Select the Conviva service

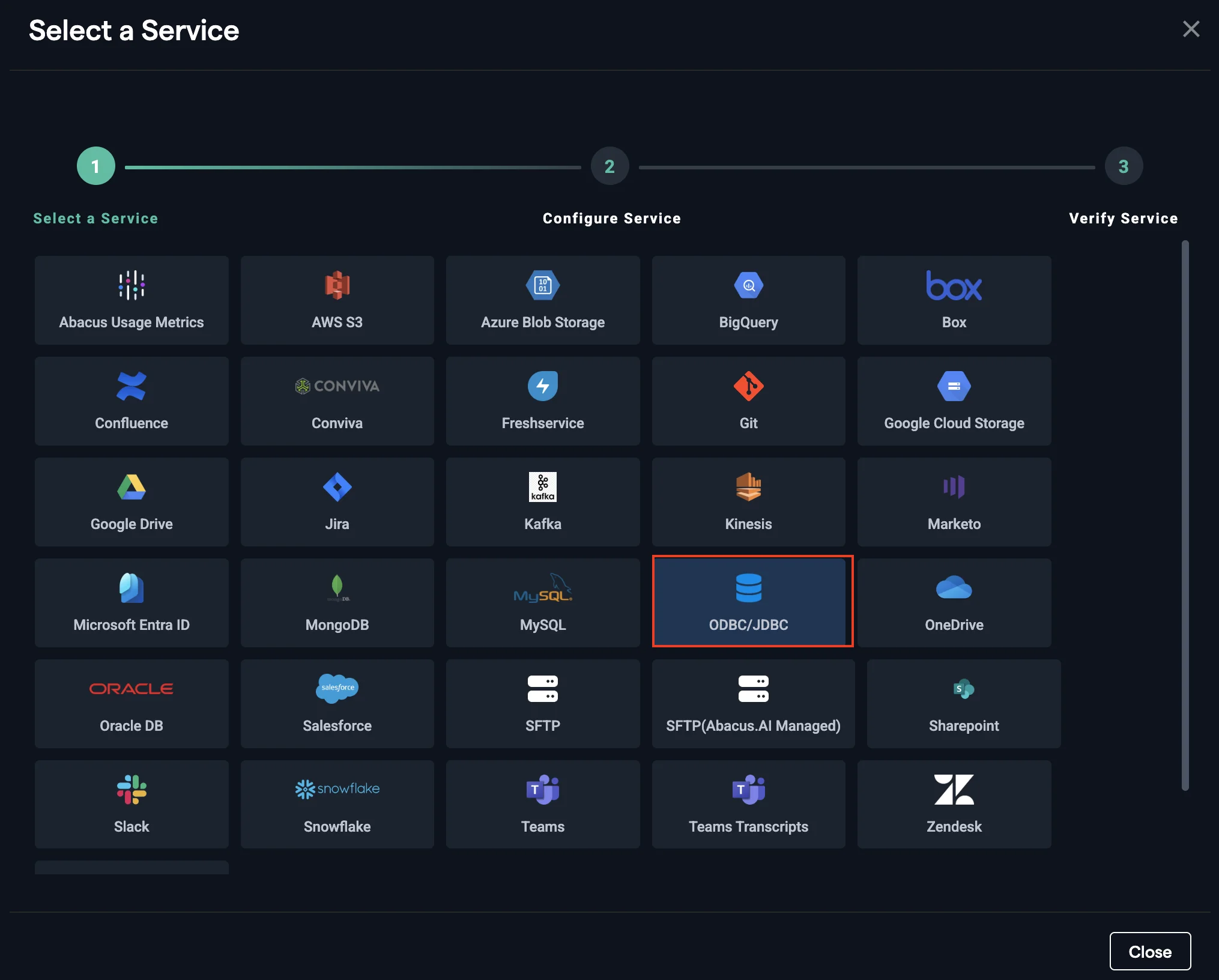point(337,401)
